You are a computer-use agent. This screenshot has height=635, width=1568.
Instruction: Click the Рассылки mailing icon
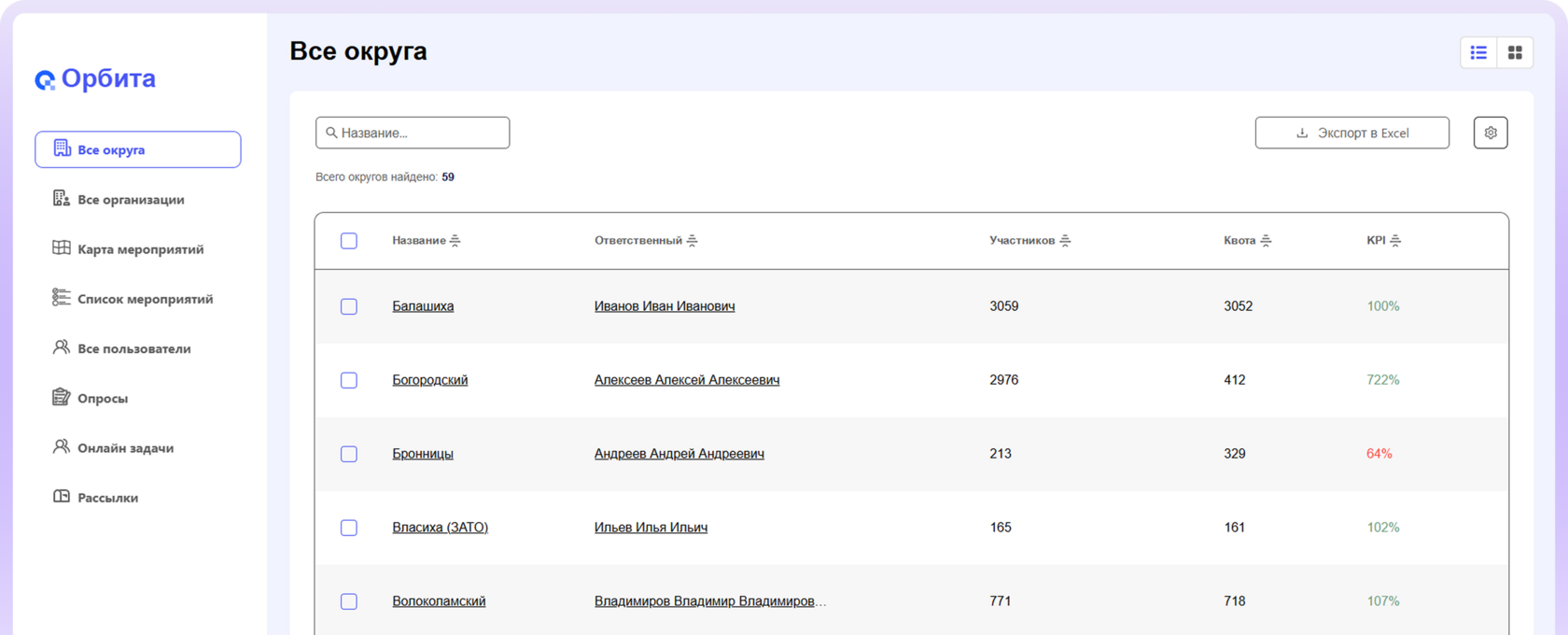[x=62, y=496]
